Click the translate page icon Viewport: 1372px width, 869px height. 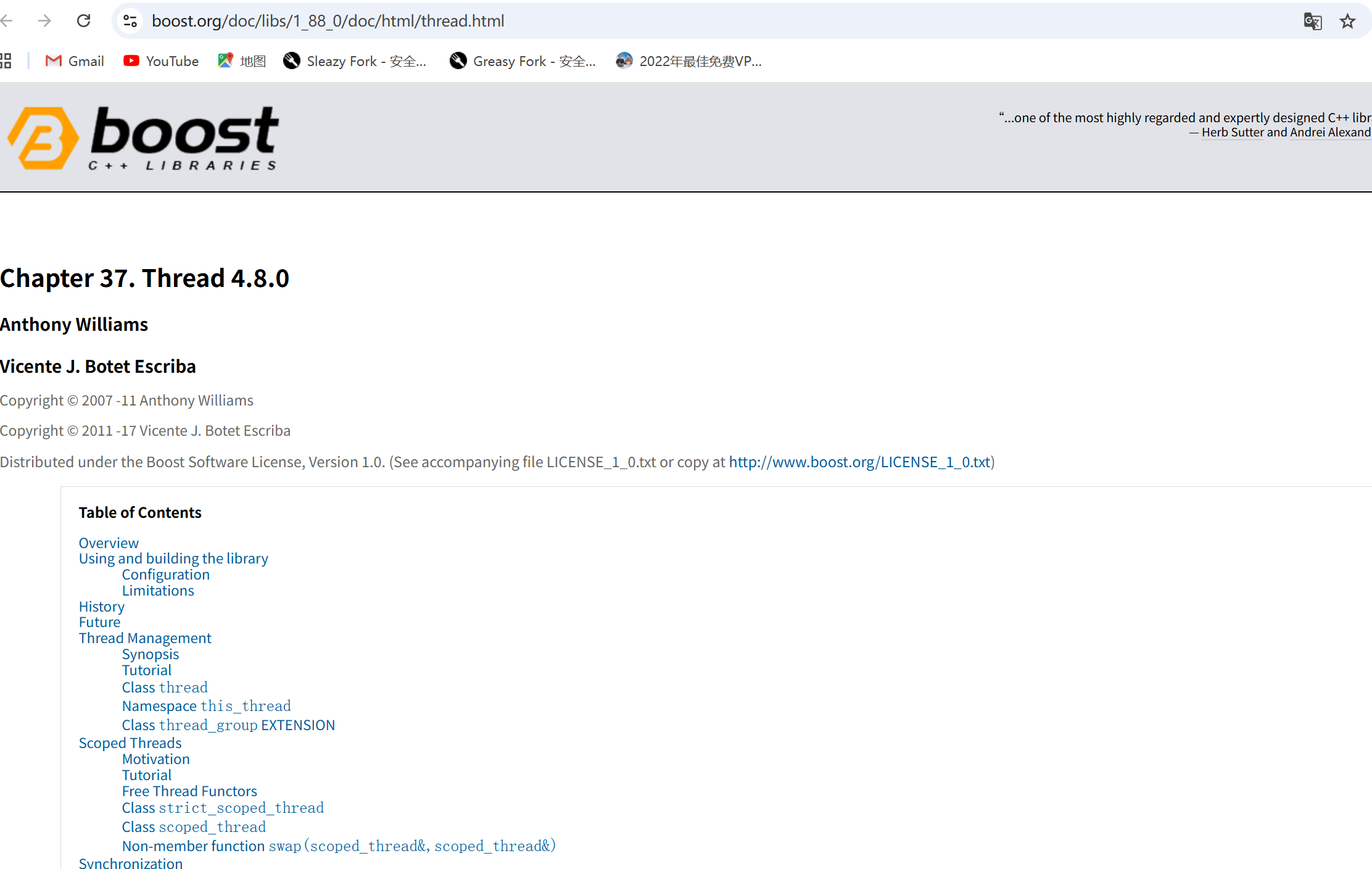coord(1312,21)
